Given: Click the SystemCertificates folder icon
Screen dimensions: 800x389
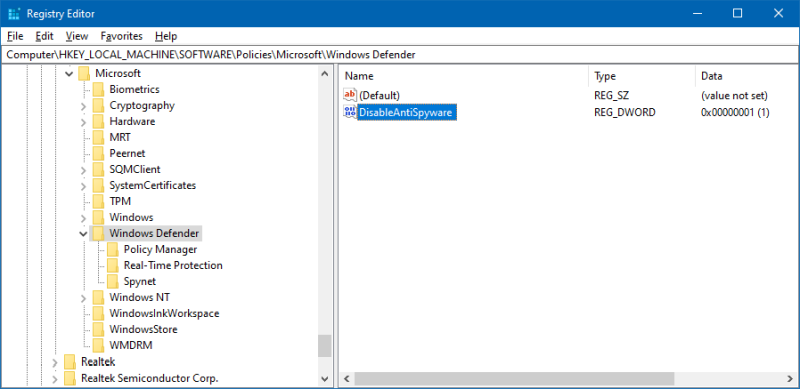Looking at the screenshot, I should point(98,185).
